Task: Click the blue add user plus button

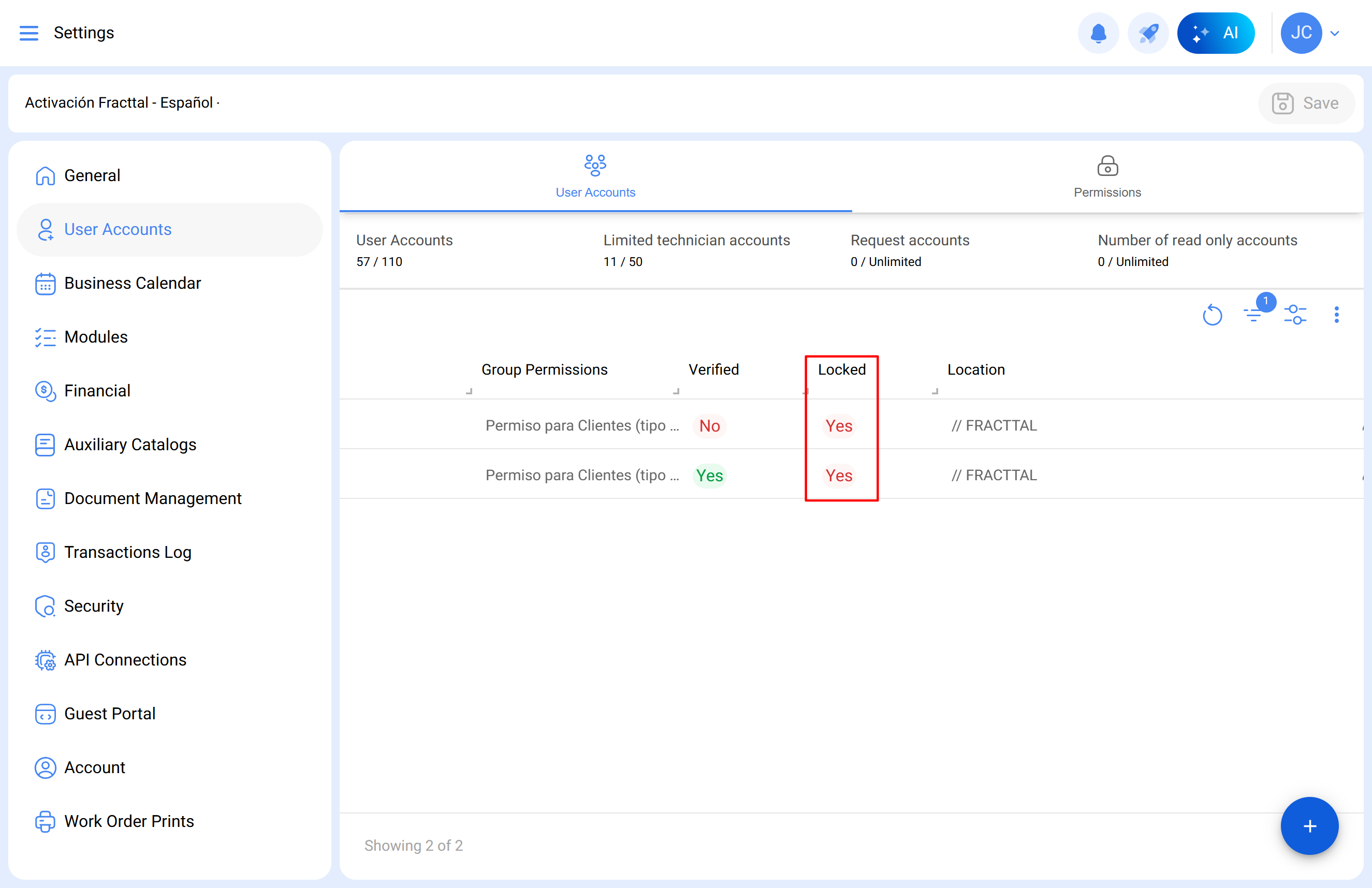Action: click(1309, 826)
